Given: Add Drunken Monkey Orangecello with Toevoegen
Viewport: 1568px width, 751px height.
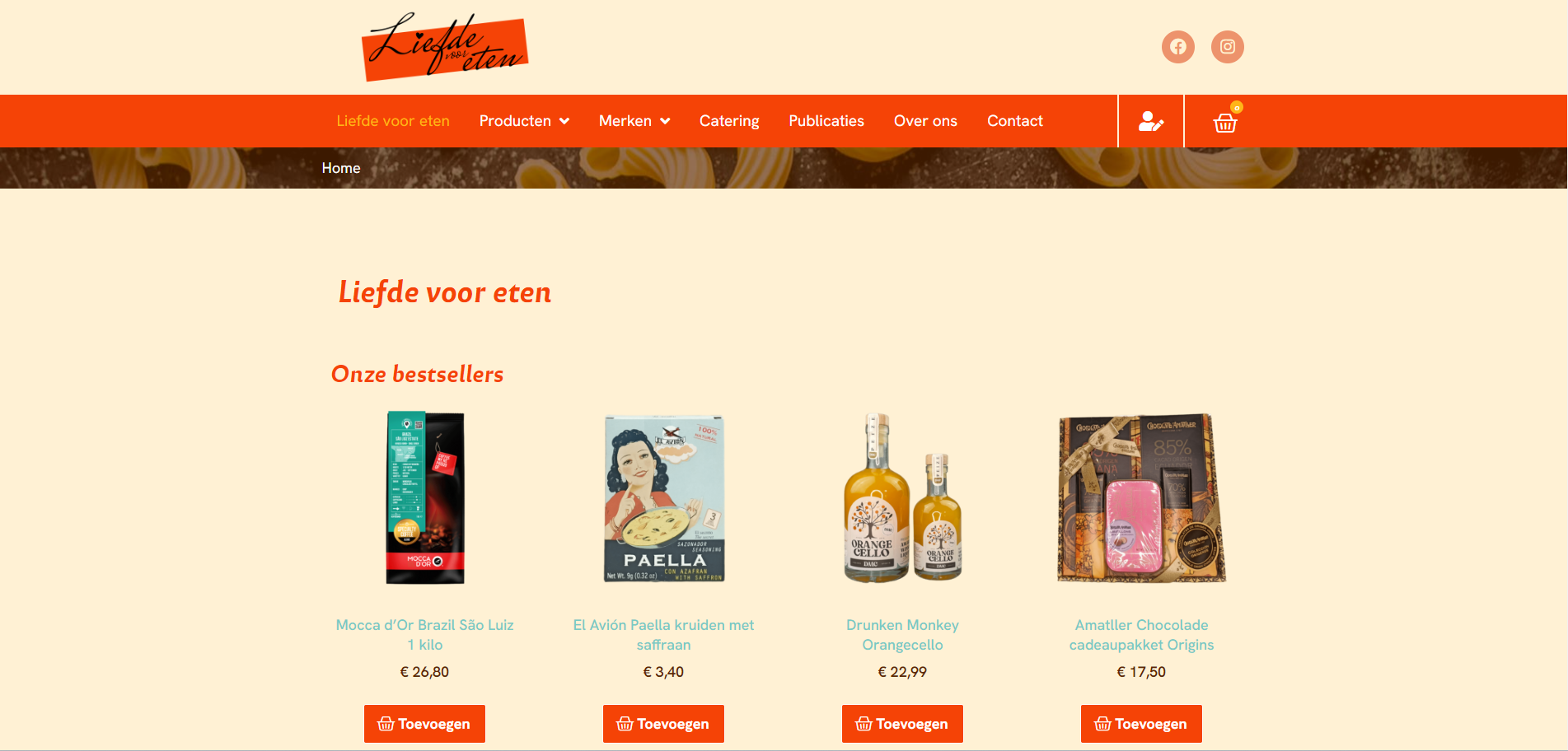Looking at the screenshot, I should 902,724.
